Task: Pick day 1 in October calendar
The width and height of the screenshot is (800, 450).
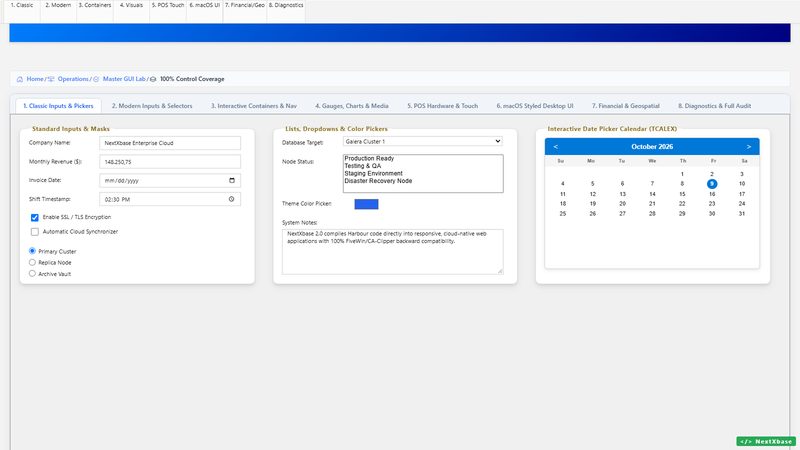Action: click(x=682, y=174)
